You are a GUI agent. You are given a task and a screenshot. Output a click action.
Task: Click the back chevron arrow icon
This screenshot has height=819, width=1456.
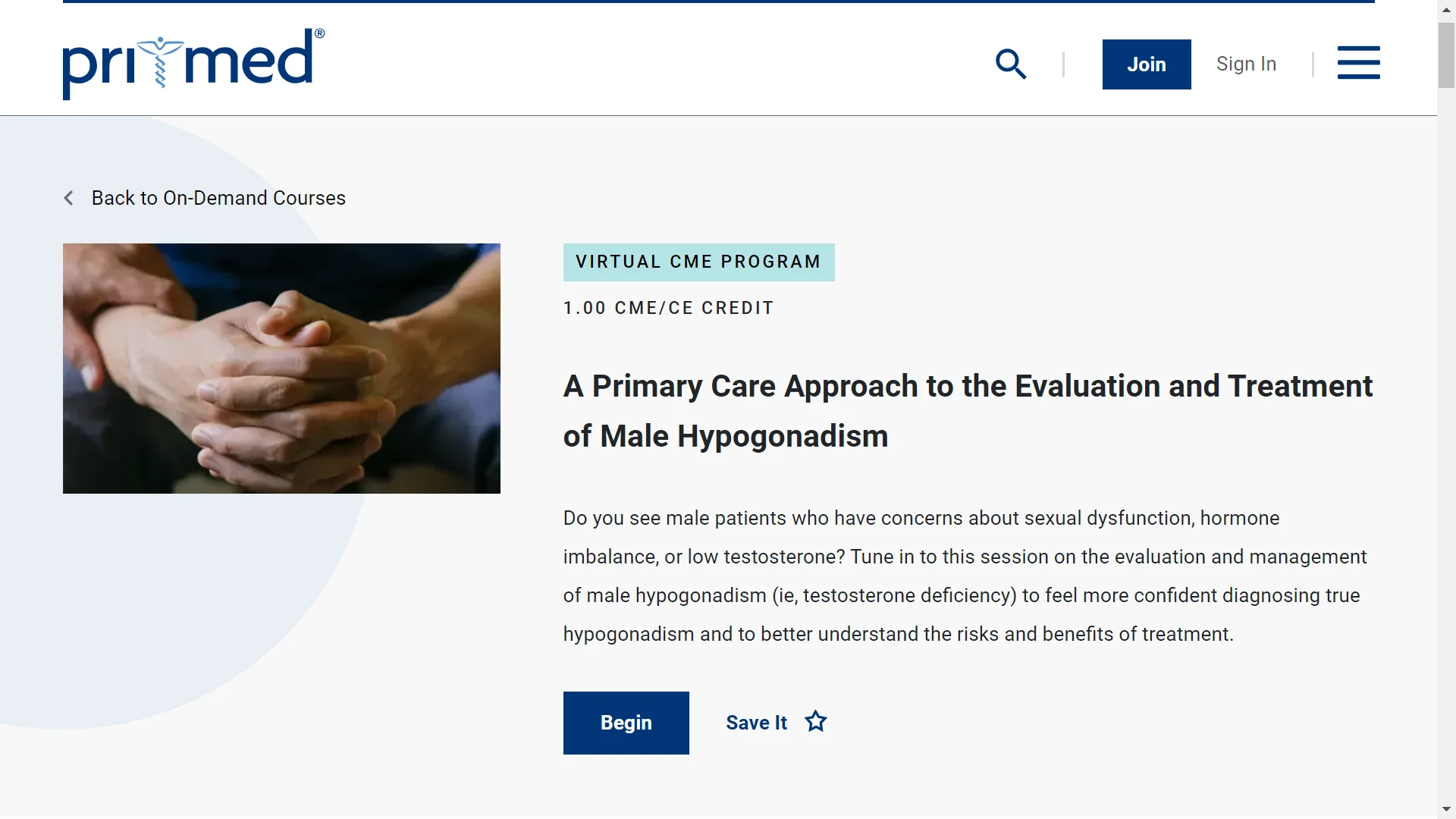coord(68,198)
